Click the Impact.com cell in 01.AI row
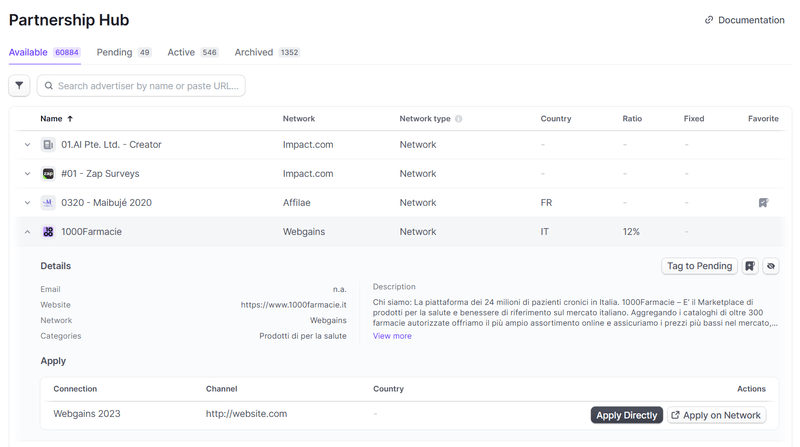Image resolution: width=800 pixels, height=447 pixels. coord(308,145)
